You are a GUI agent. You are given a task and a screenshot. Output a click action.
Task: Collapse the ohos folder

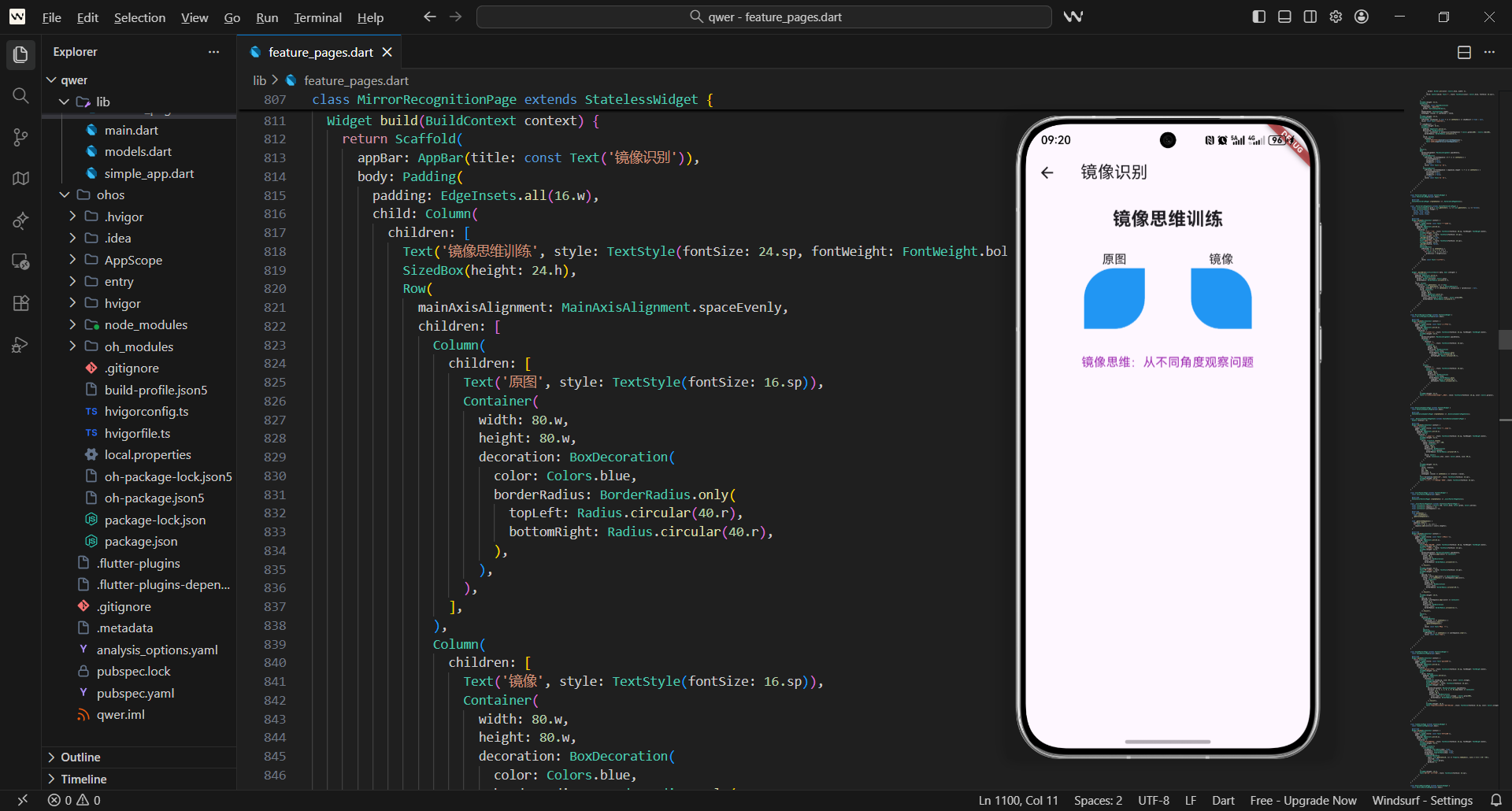[x=65, y=194]
